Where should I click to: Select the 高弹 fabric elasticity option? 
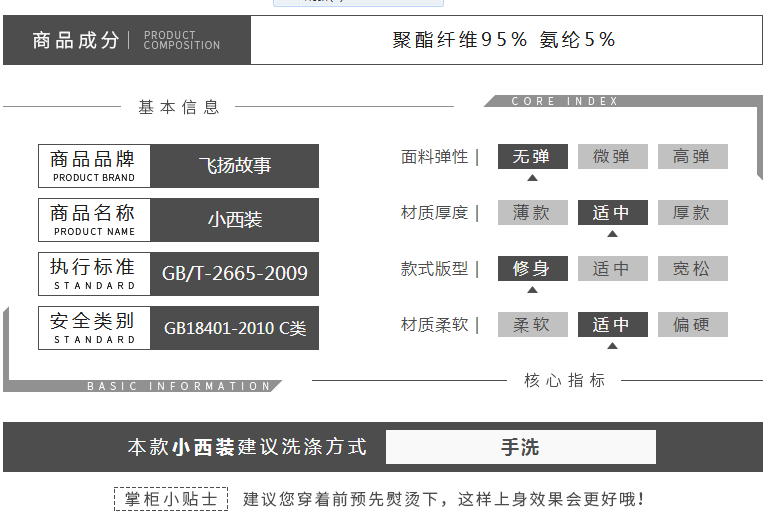[x=692, y=157]
